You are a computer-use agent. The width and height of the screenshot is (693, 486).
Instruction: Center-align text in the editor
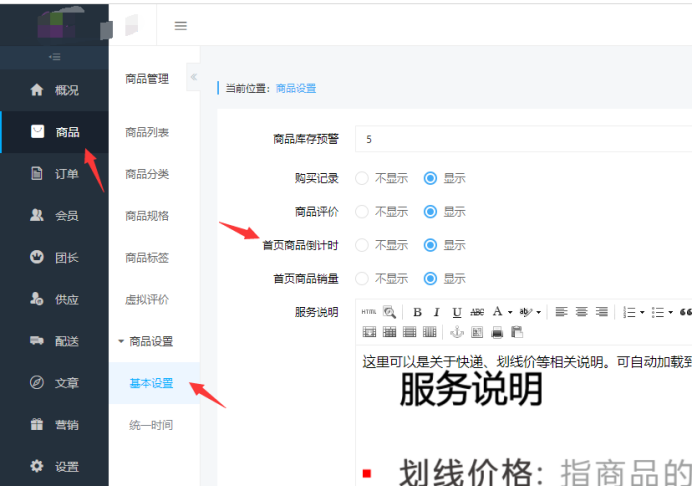(581, 312)
